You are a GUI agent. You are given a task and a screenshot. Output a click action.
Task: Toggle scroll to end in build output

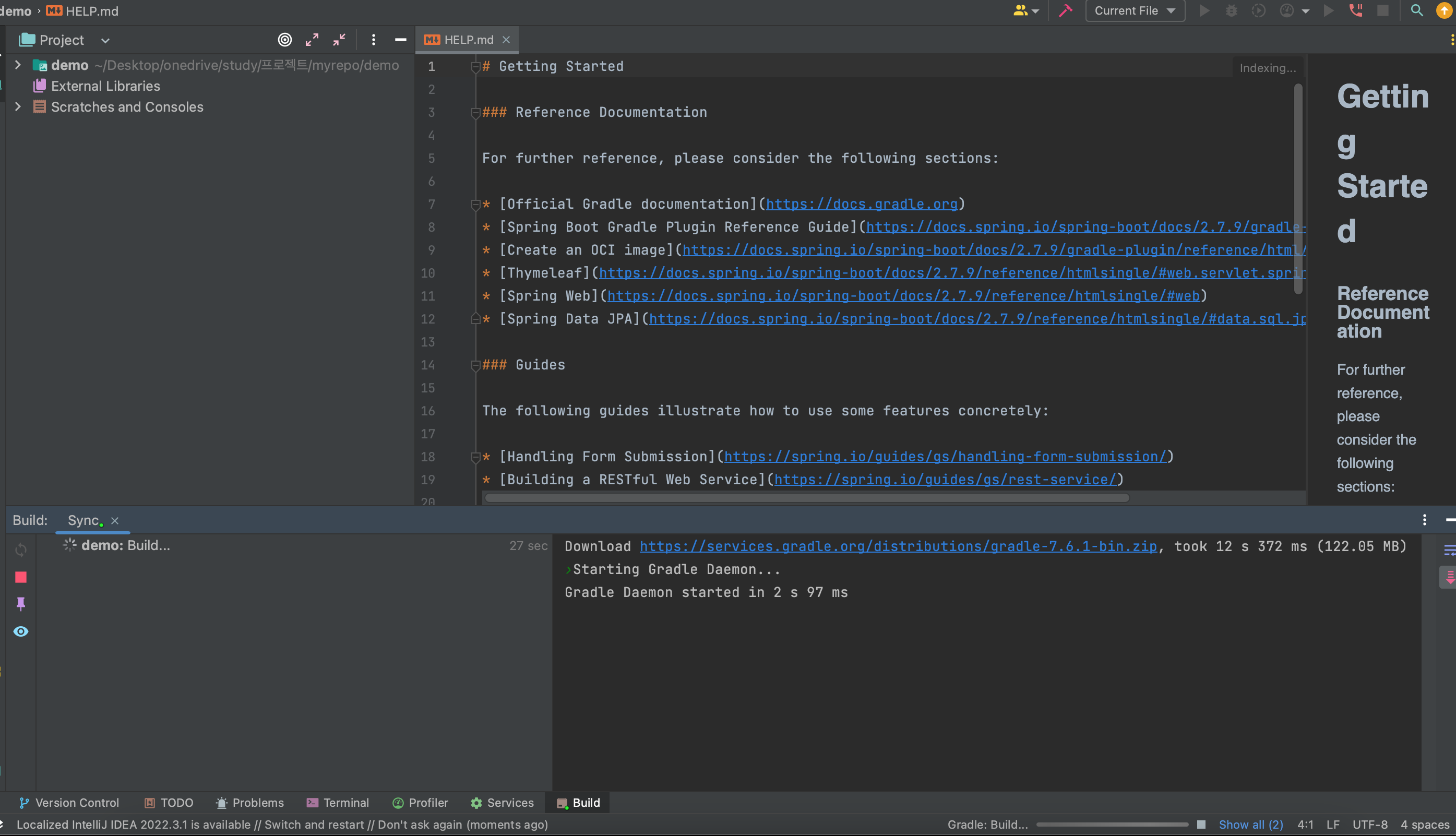click(1449, 577)
